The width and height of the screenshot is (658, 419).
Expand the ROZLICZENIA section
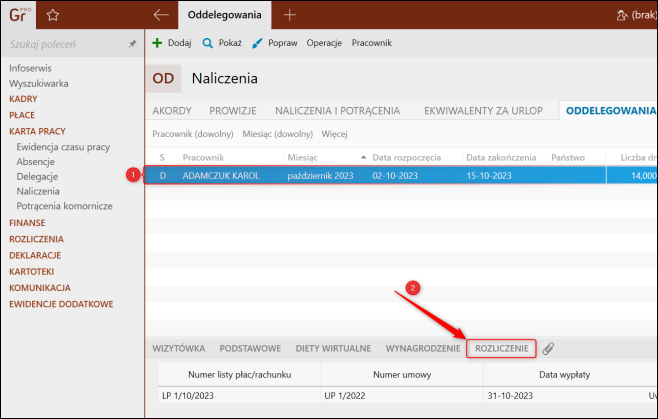37,239
